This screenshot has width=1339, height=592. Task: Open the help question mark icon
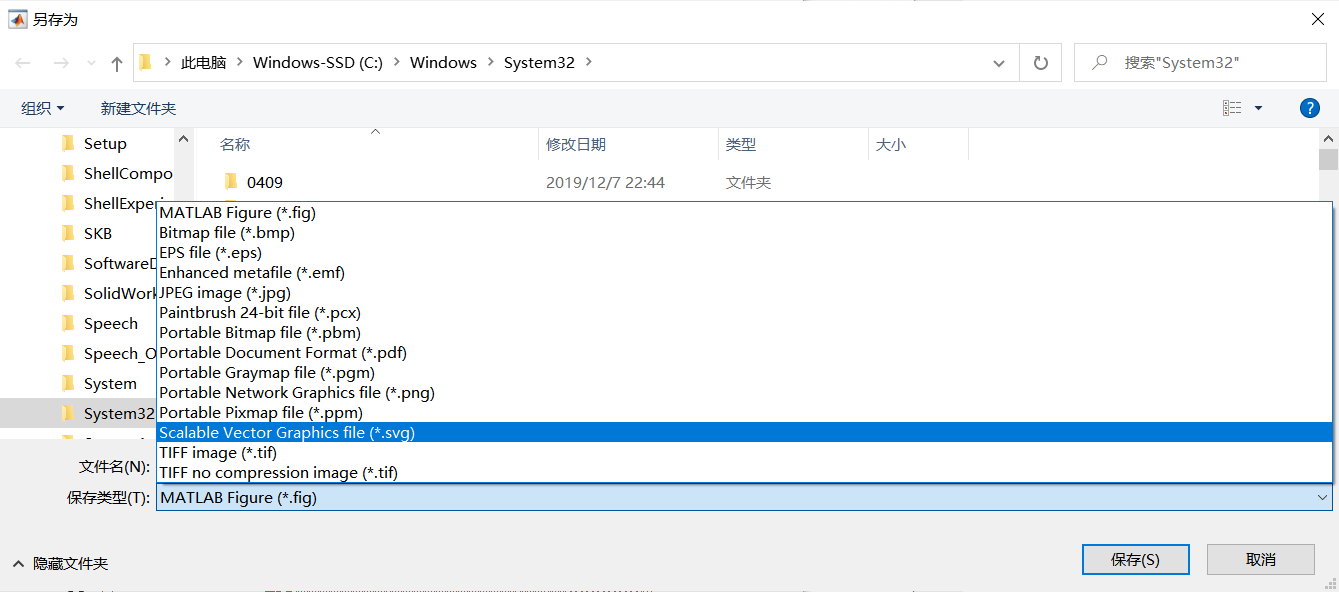(1309, 108)
